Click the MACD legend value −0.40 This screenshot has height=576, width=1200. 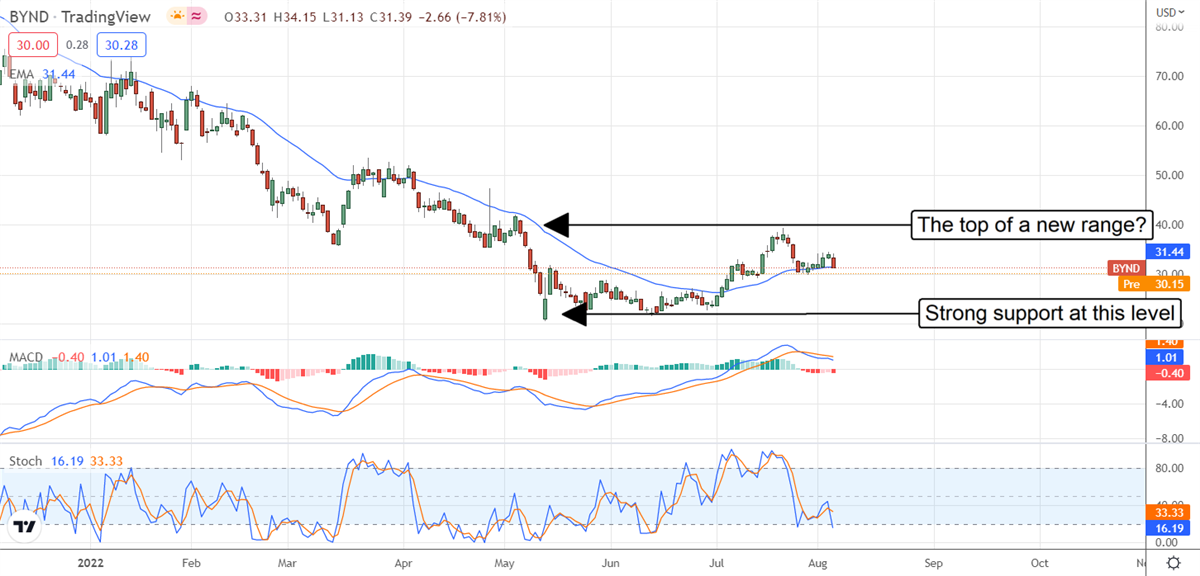click(70, 357)
